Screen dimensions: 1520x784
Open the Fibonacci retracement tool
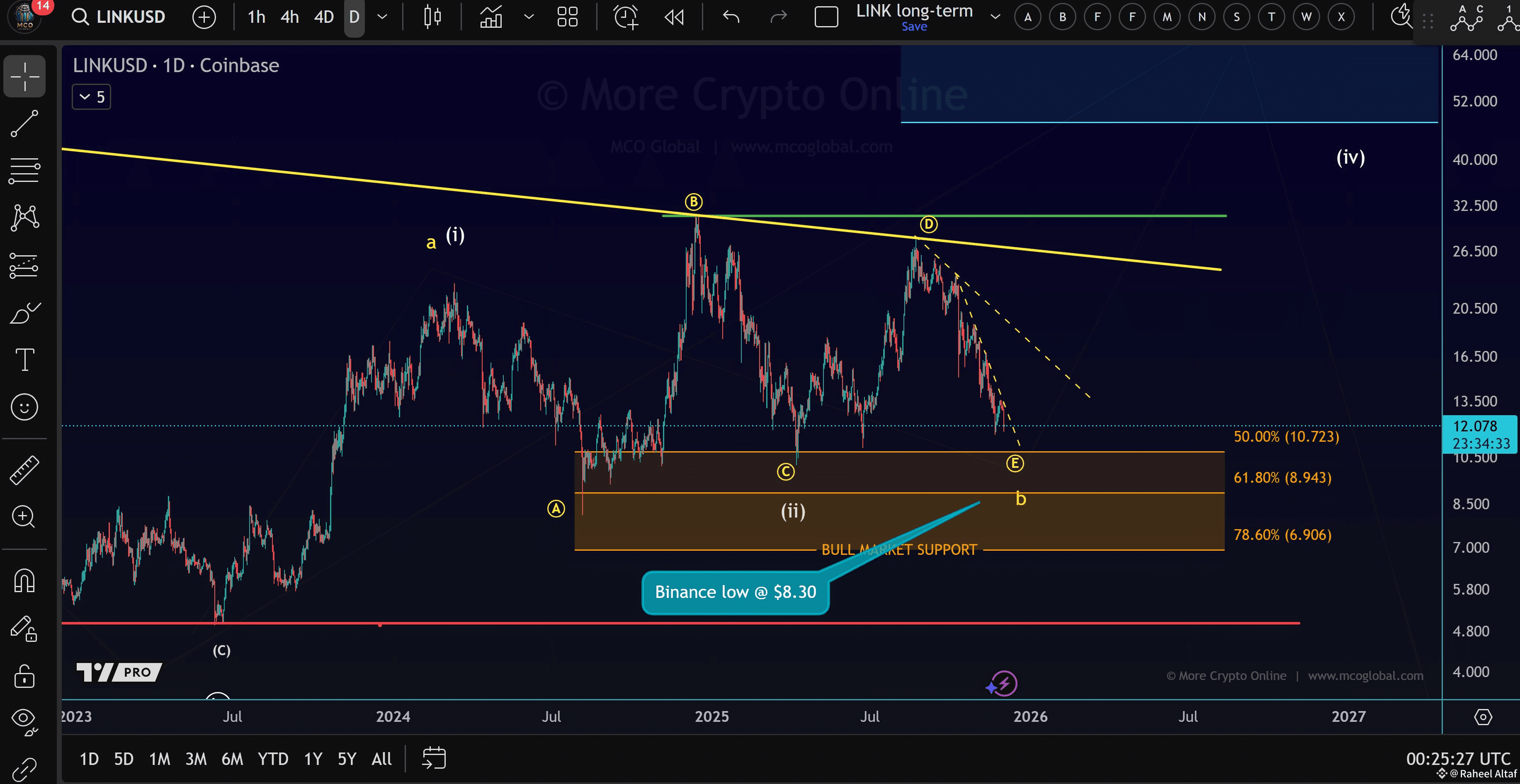(24, 171)
